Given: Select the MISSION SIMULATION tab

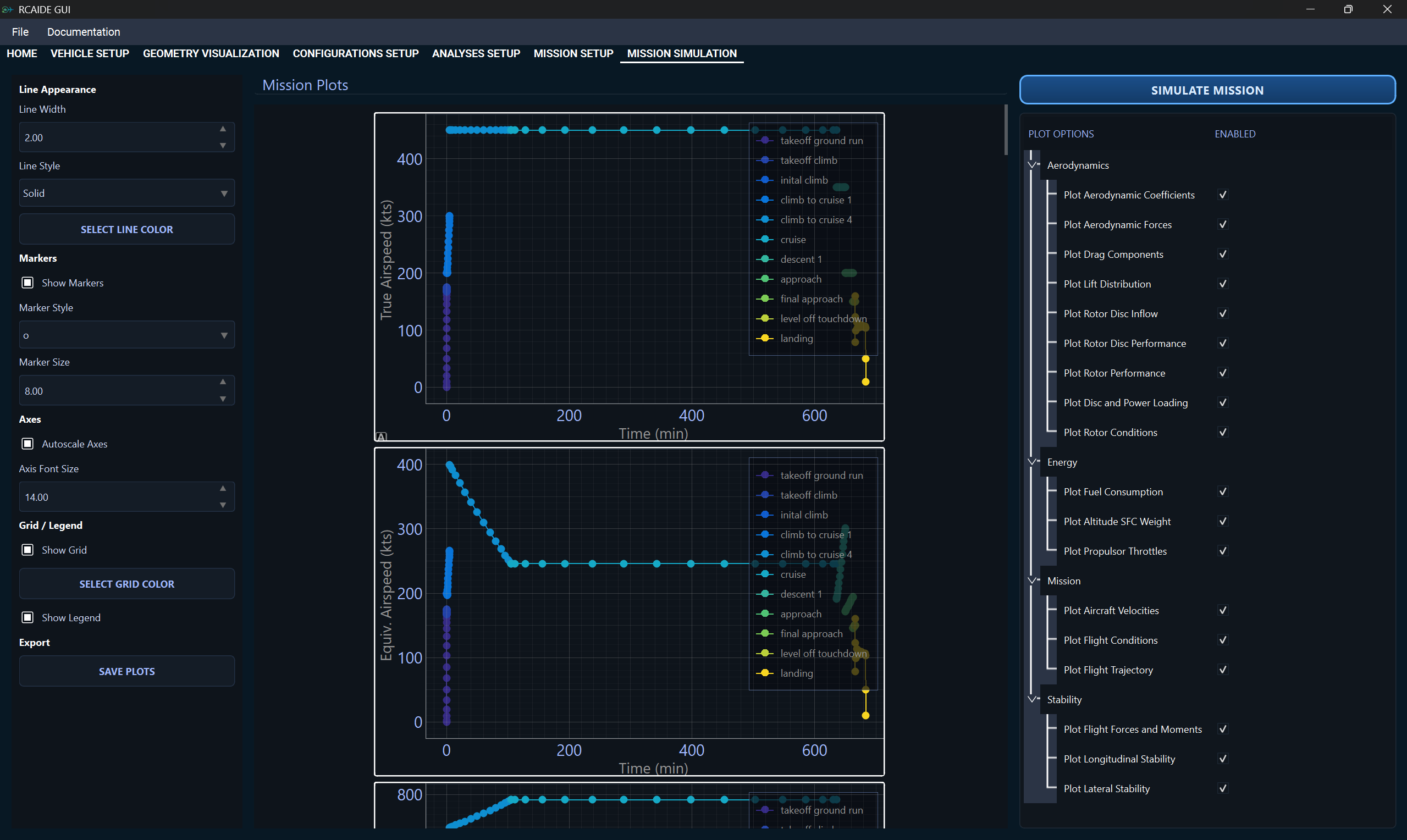Looking at the screenshot, I should [681, 53].
